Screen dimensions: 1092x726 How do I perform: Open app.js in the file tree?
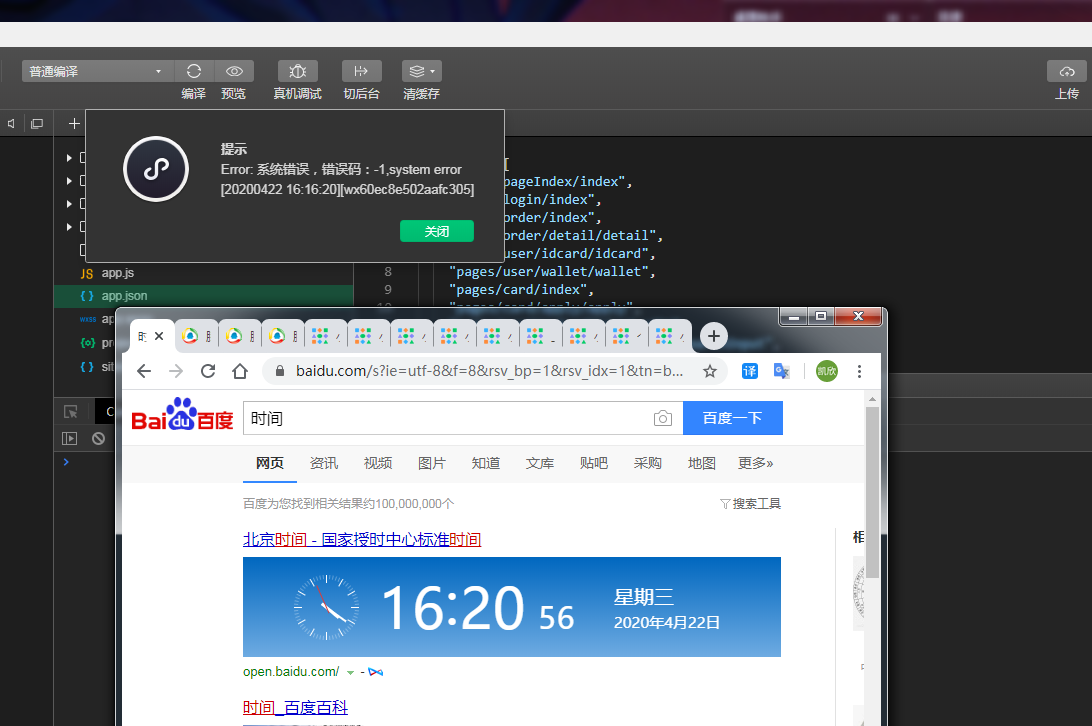coord(117,273)
